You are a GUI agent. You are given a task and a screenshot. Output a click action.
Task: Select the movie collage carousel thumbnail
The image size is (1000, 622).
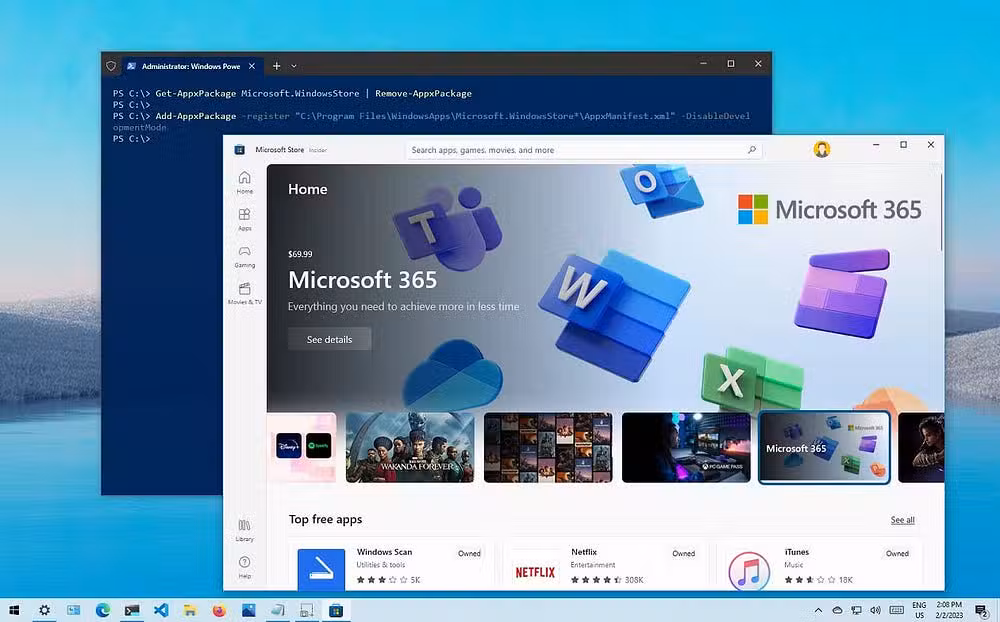point(548,447)
